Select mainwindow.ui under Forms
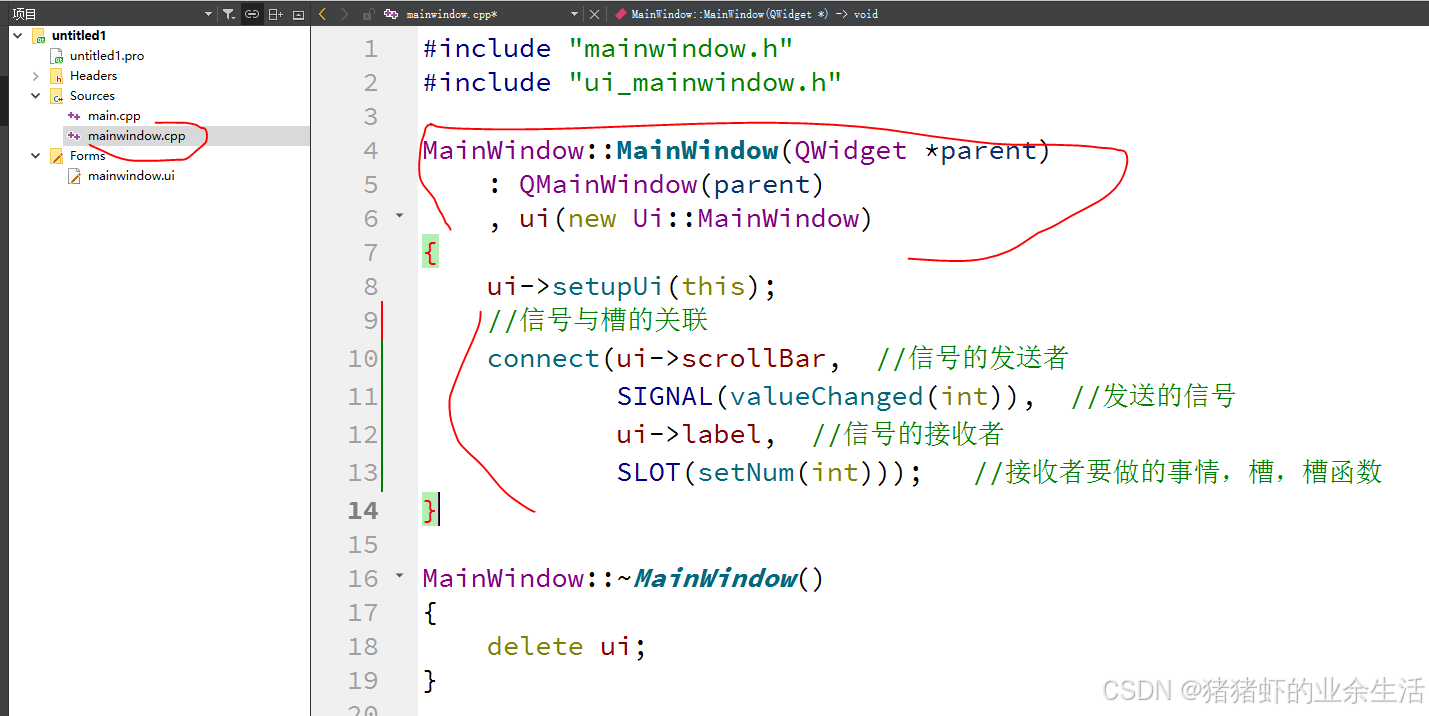Viewport: 1429px width, 716px height. 131,176
